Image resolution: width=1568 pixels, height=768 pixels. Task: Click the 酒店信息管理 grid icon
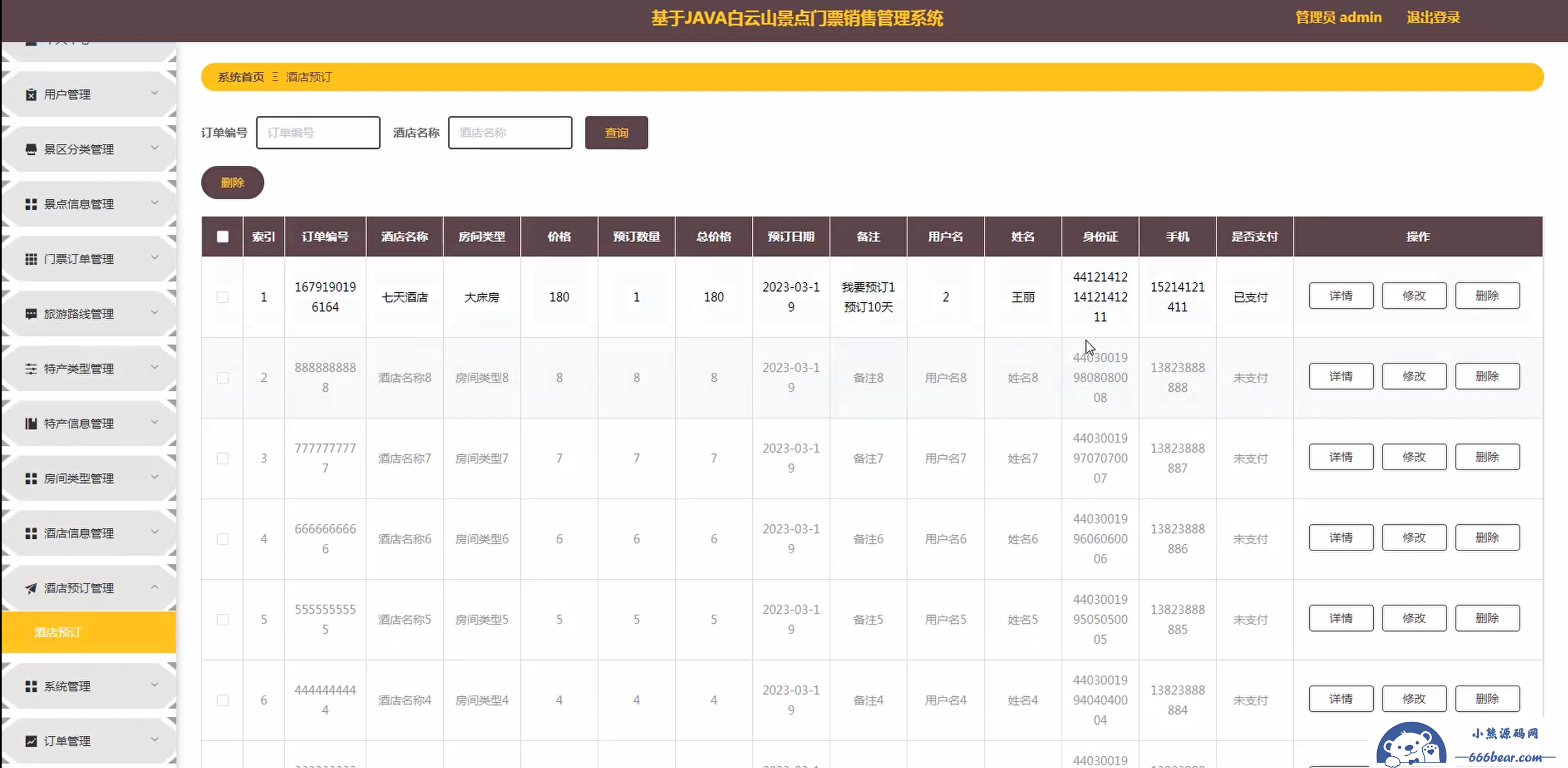point(31,533)
